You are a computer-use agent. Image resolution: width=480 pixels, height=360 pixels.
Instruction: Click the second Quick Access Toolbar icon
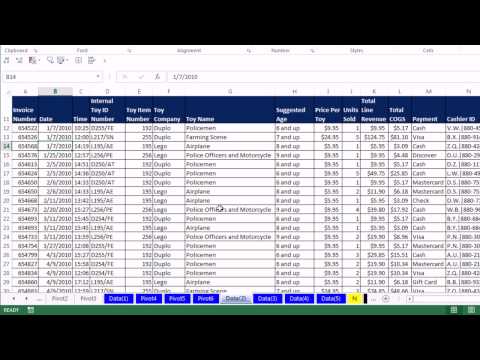(x=19, y=60)
